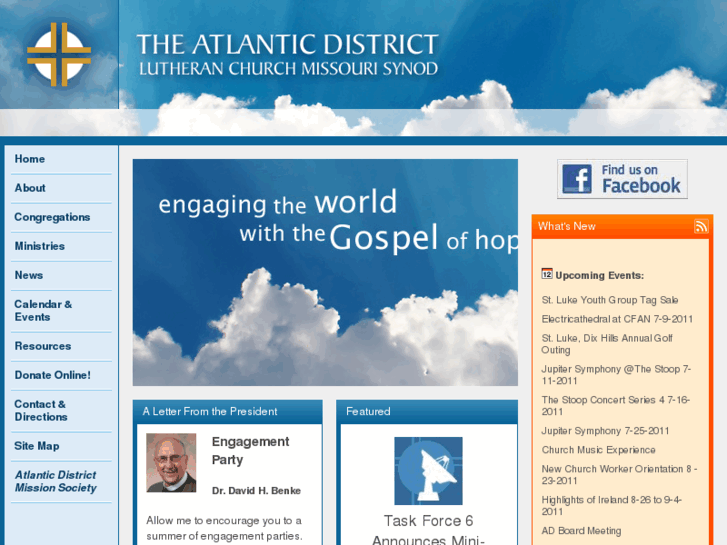The height and width of the screenshot is (545, 727).
Task: Open the RSS feed icon in What's New
Action: pos(701,226)
